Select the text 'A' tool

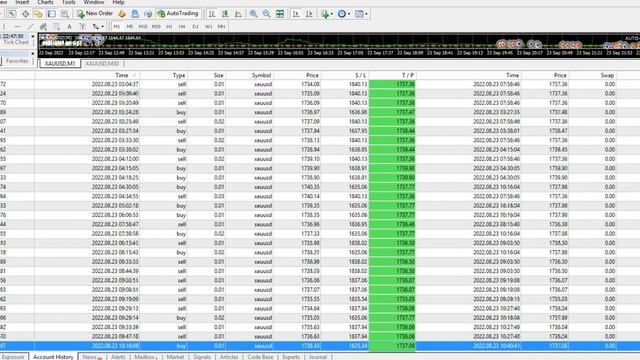[x=69, y=27]
